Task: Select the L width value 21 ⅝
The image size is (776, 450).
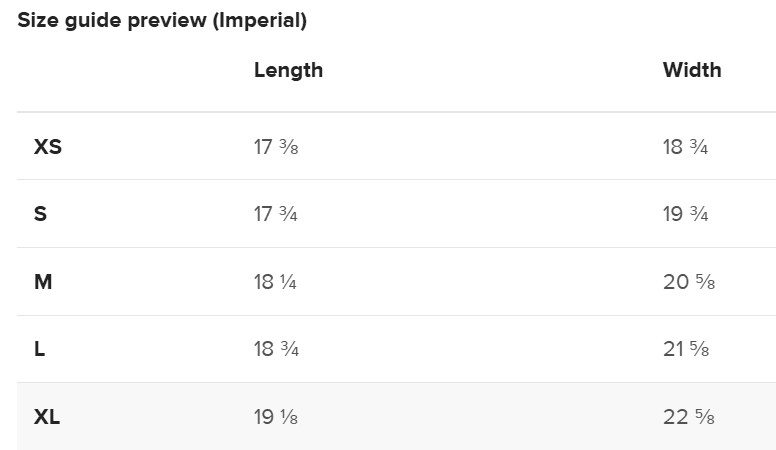Action: (x=686, y=349)
